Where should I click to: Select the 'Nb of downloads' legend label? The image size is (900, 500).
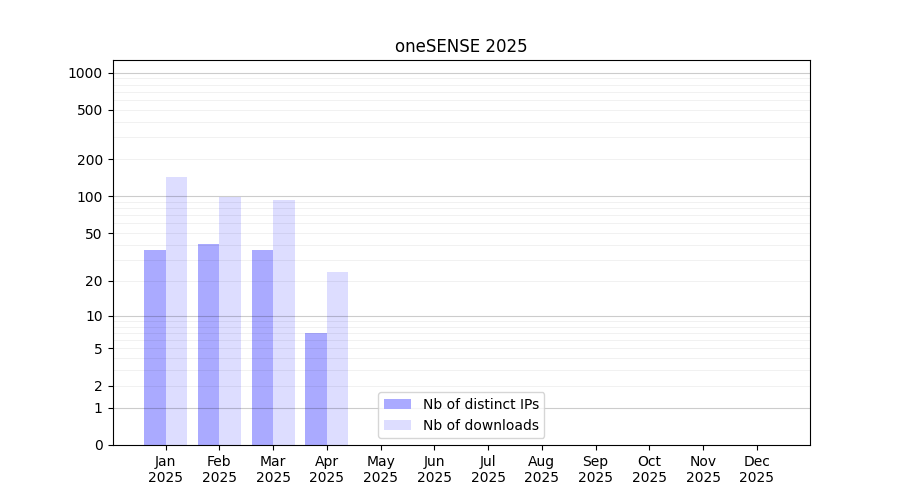[481, 425]
